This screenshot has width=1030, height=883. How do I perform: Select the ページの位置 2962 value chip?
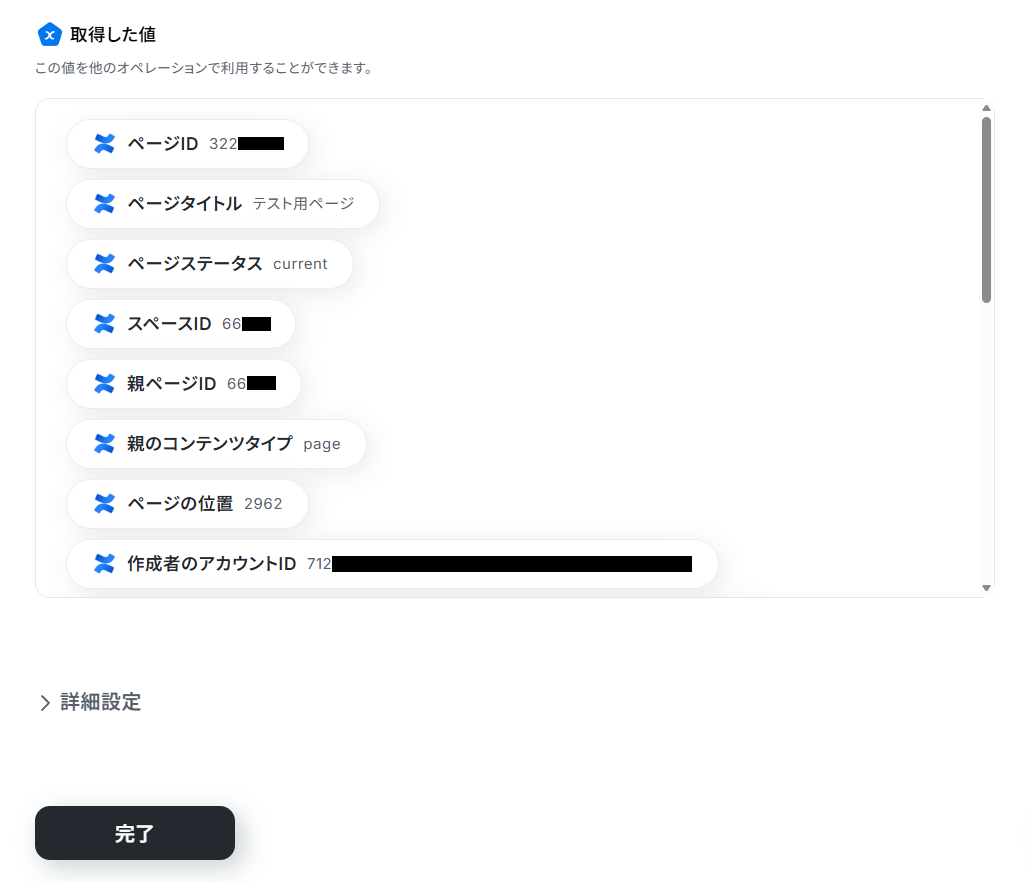tap(187, 503)
